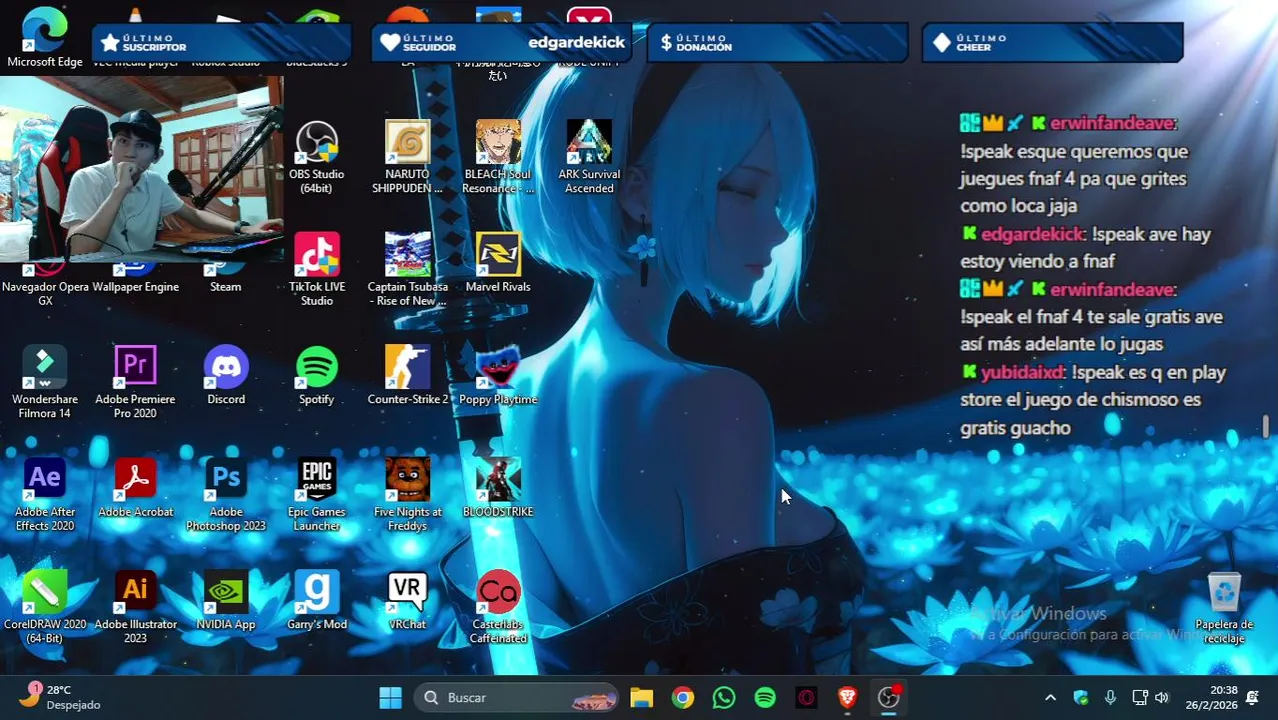Launch NARUTO SHIPPUDEN game icon
This screenshot has height=720, width=1278.
click(x=407, y=157)
